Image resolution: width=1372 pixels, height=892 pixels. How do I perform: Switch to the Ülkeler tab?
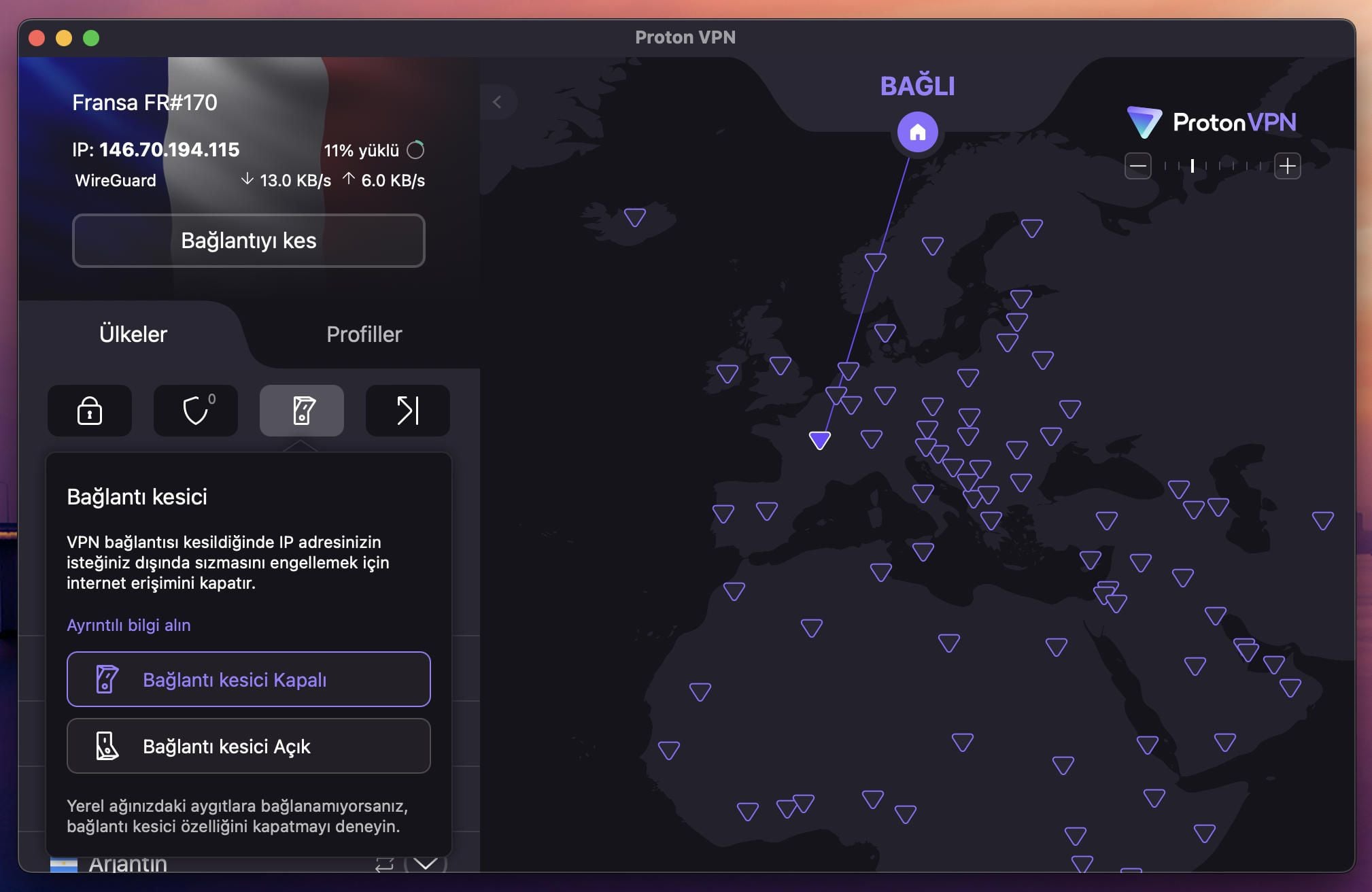[133, 334]
